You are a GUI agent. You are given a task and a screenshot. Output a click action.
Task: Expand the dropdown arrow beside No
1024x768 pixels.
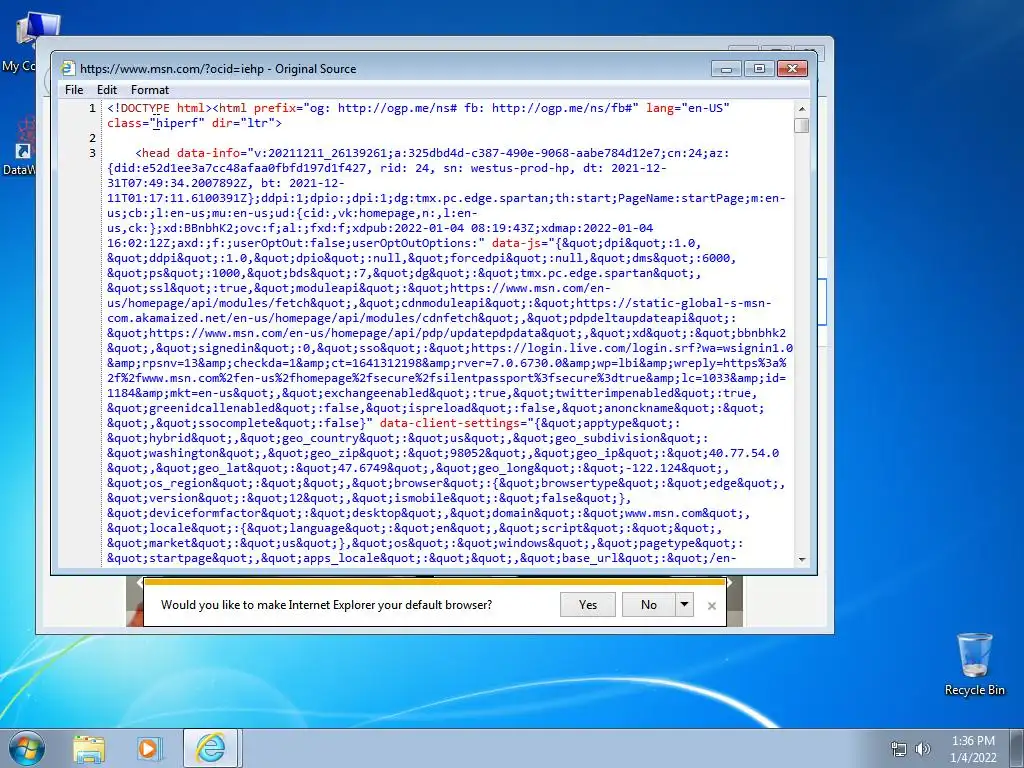pos(684,605)
